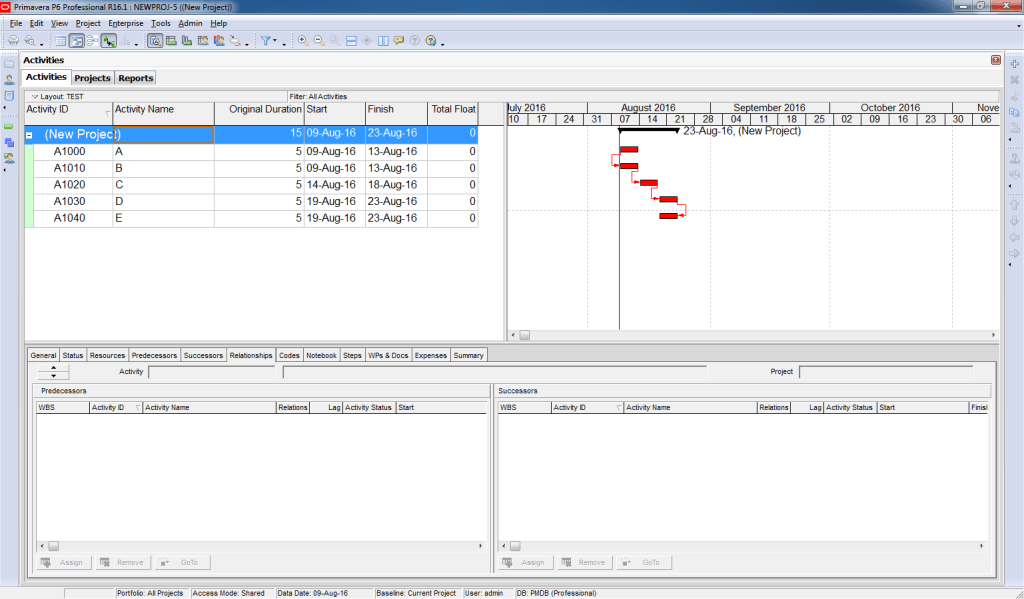This screenshot has width=1024, height=599.
Task: Switch to the Relationships tab
Action: click(250, 355)
